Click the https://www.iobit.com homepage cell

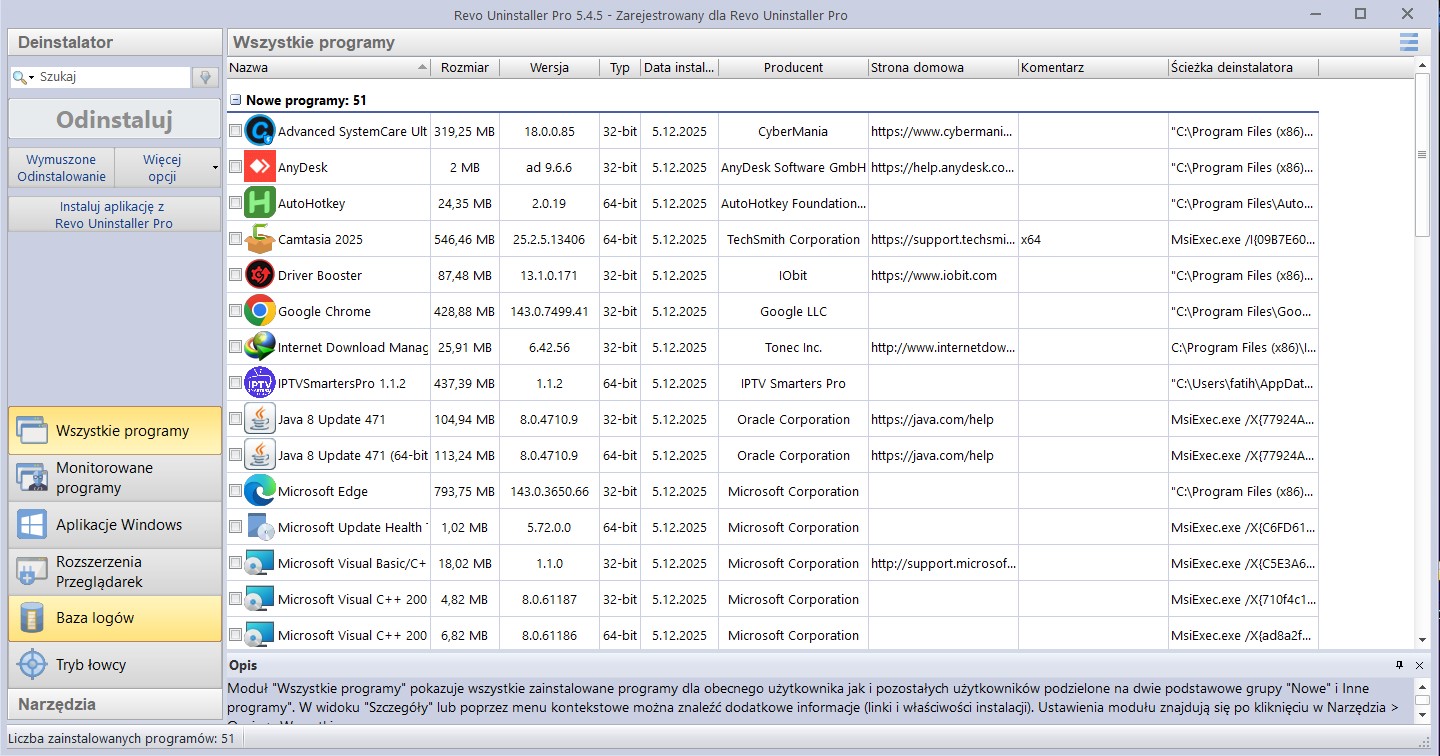943,275
